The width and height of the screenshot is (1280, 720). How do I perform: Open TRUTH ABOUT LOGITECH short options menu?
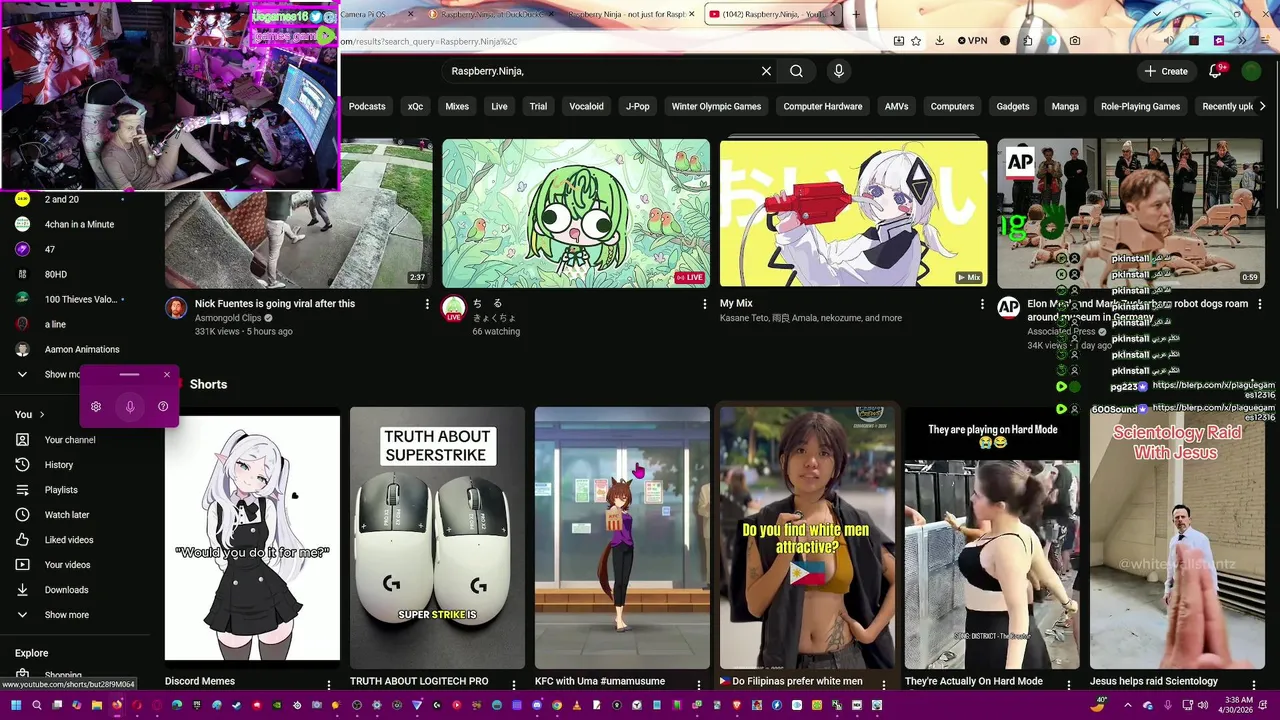pyautogui.click(x=514, y=685)
